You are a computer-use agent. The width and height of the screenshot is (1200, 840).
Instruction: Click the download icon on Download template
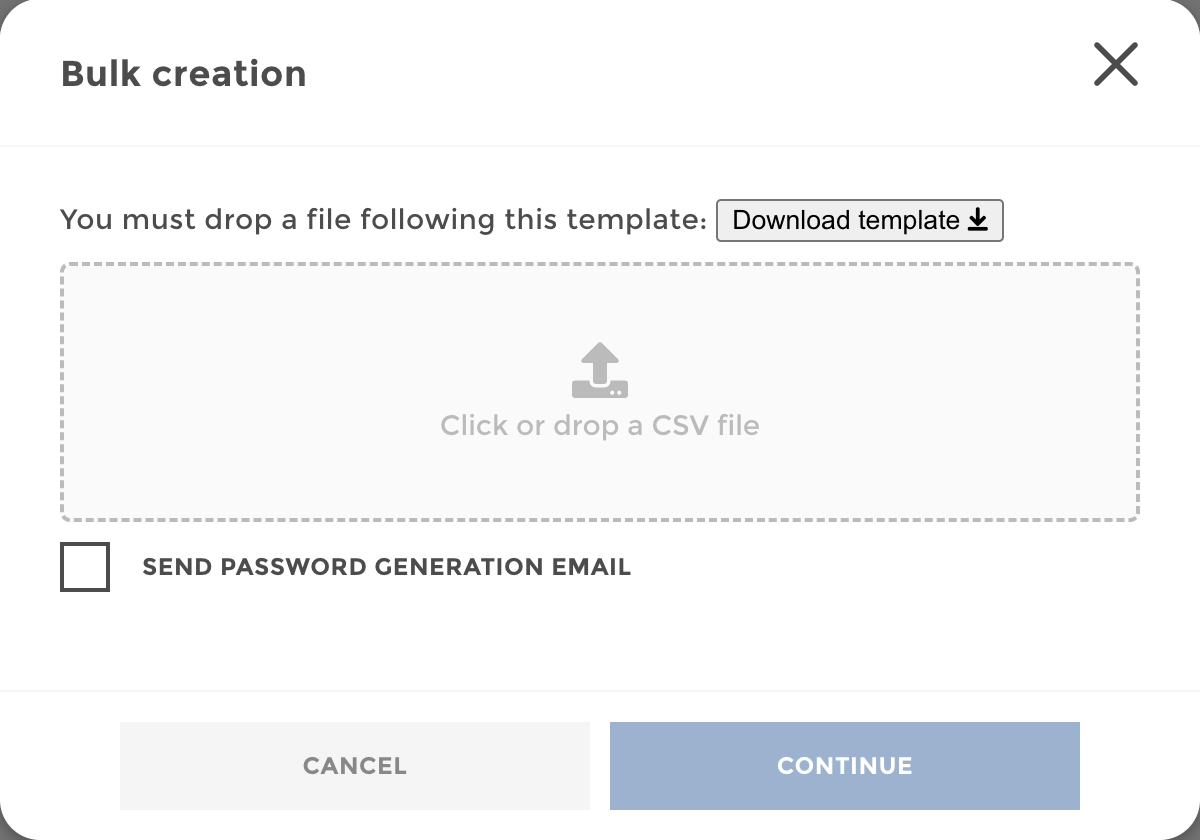tap(977, 220)
